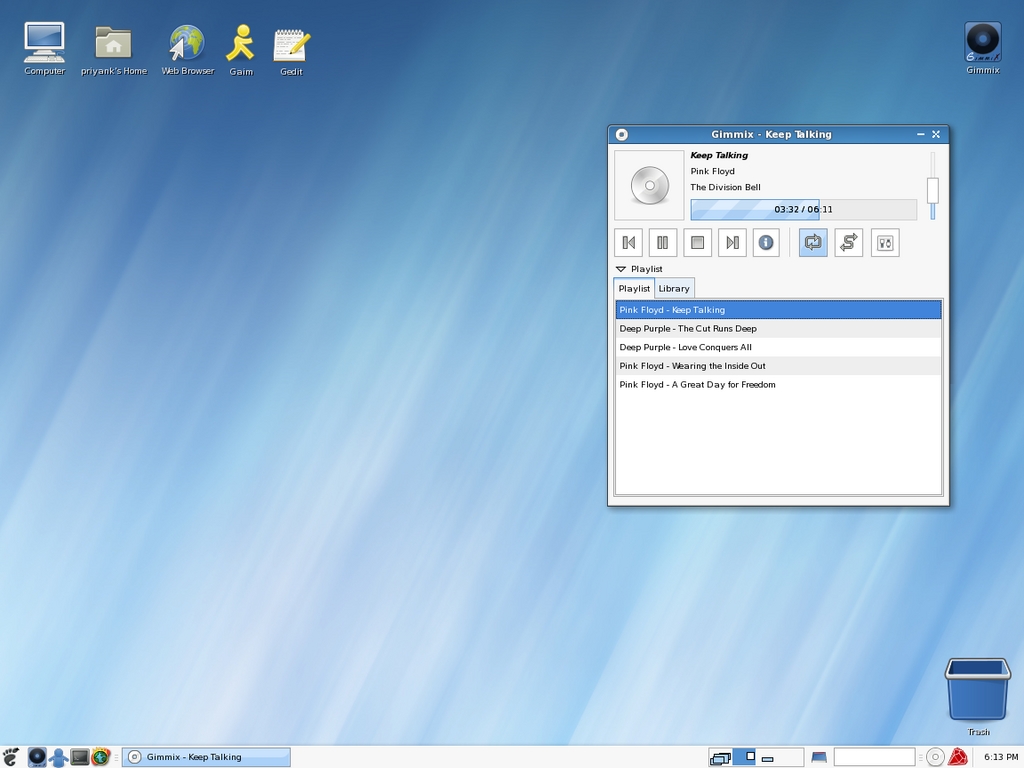Open the song info dialog icon
Viewport: 1024px width, 768px height.
(766, 243)
